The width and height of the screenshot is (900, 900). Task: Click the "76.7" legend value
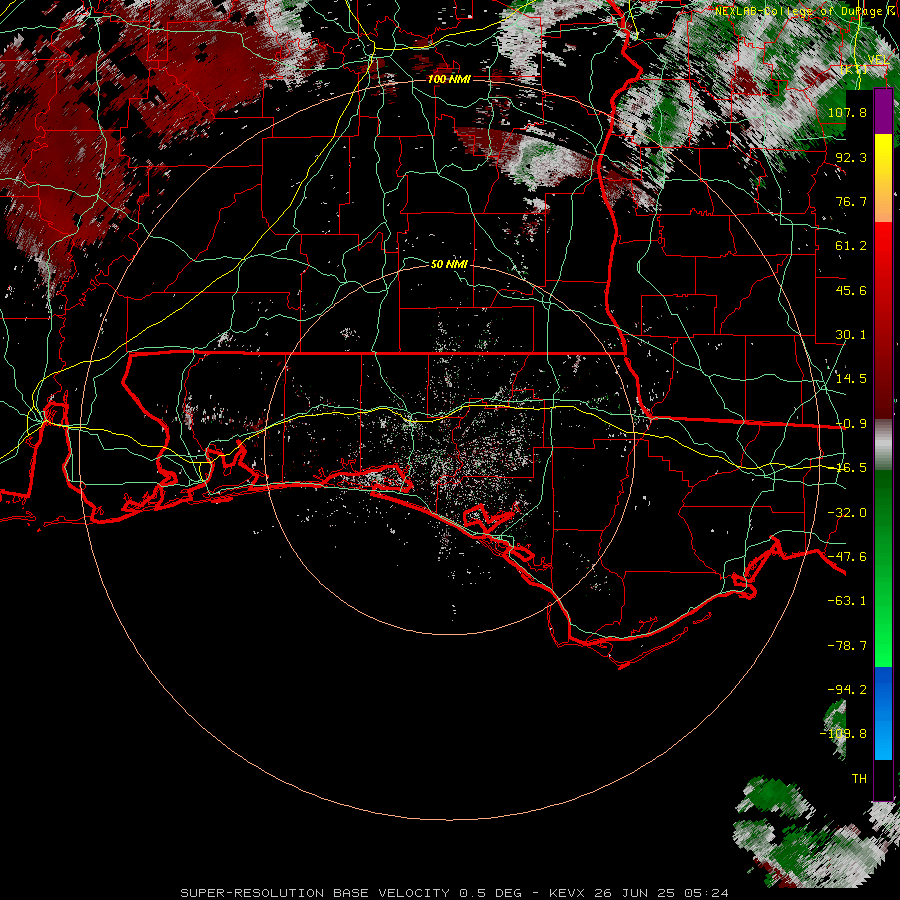tap(851, 201)
